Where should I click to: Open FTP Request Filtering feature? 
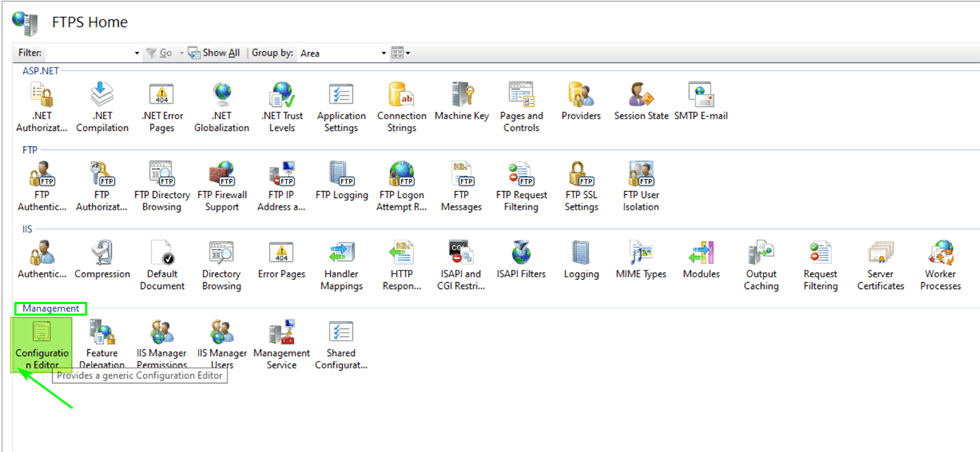[x=521, y=186]
